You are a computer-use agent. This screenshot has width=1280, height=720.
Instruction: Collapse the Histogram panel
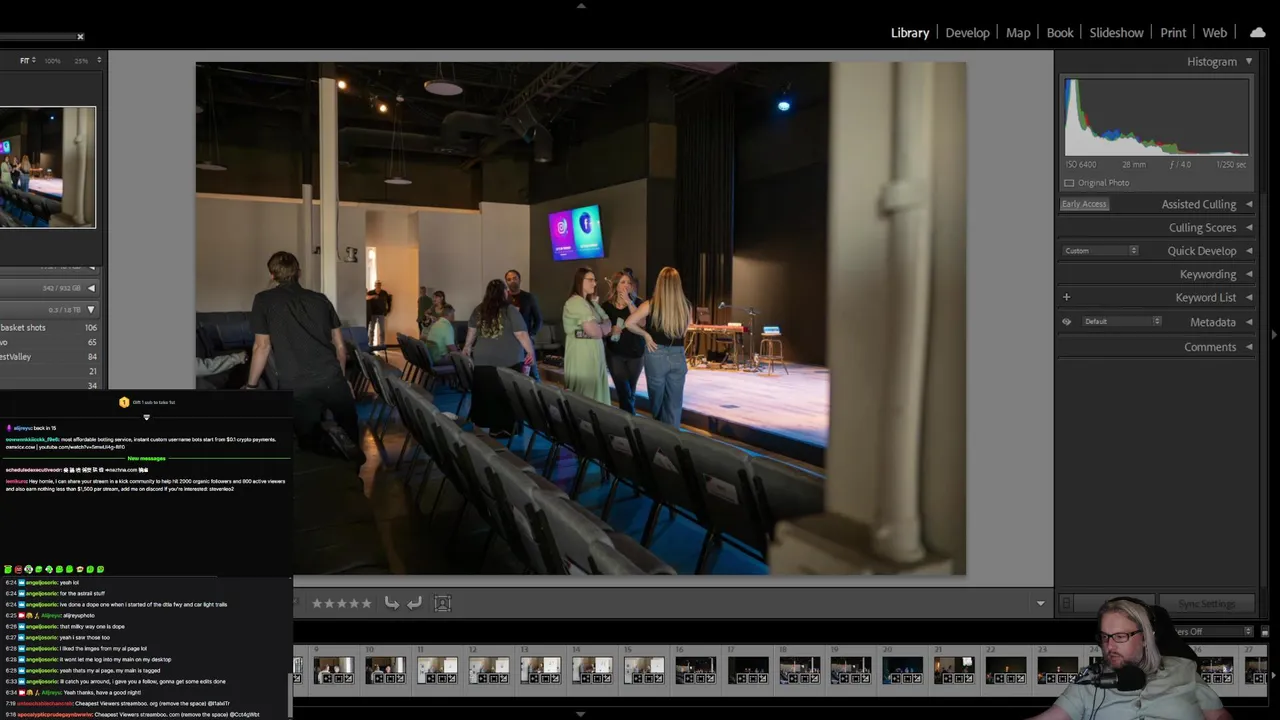tap(1248, 61)
